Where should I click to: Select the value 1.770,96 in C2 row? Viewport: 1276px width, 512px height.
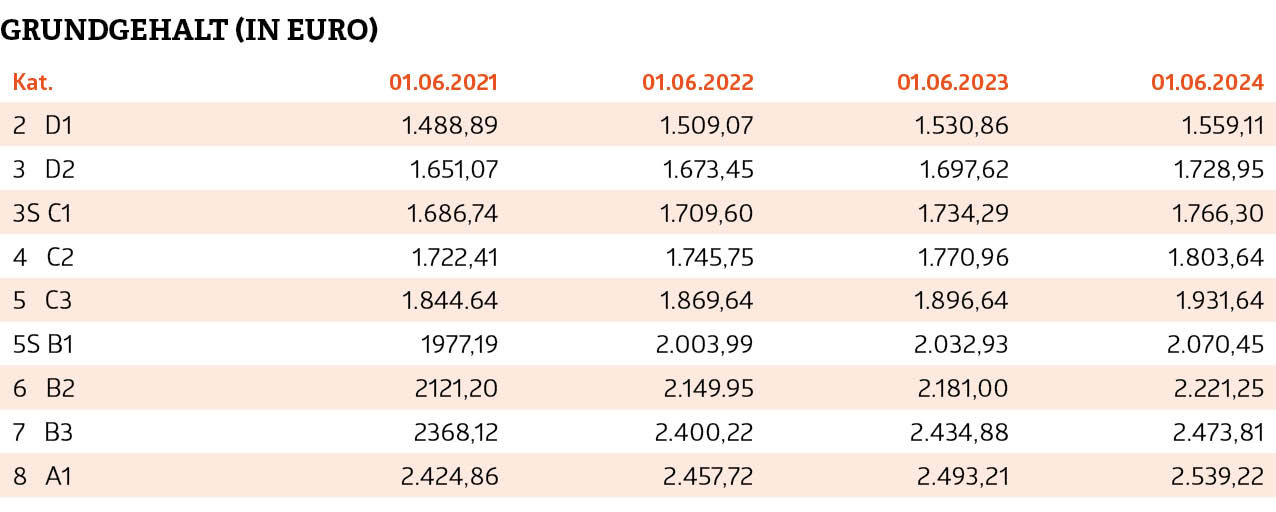point(963,258)
